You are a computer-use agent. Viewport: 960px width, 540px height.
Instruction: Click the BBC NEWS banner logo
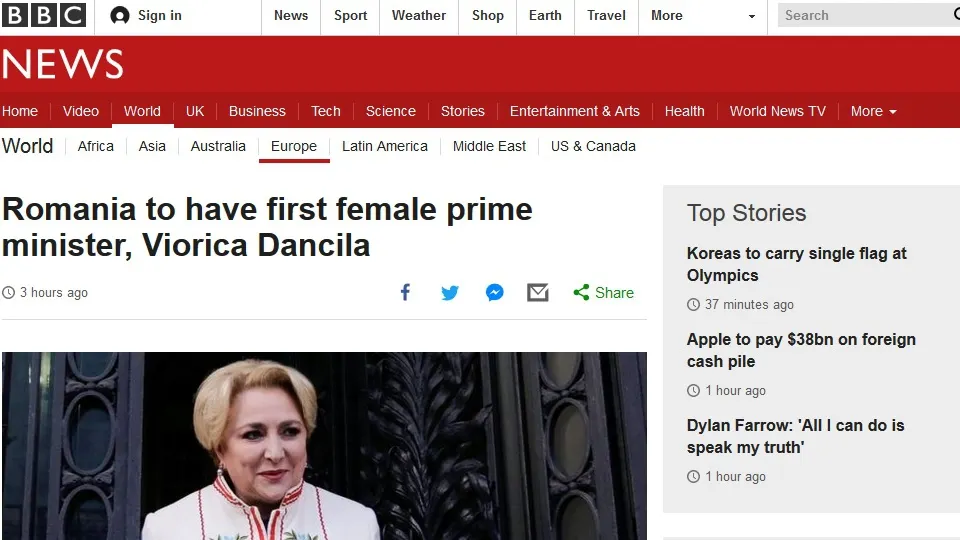pyautogui.click(x=62, y=64)
